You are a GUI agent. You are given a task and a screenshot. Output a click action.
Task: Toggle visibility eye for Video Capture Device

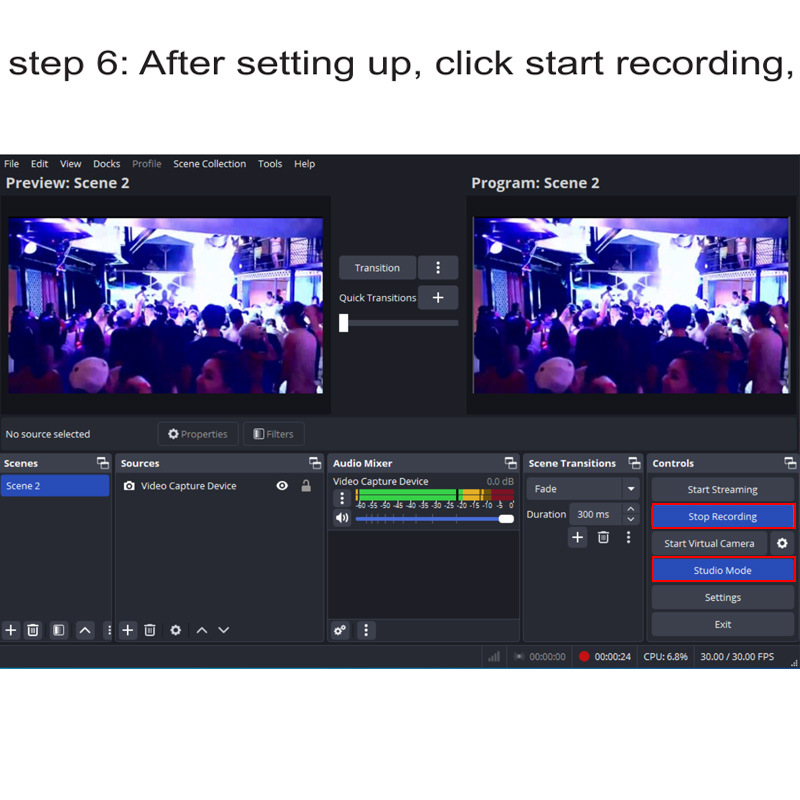pyautogui.click(x=282, y=486)
